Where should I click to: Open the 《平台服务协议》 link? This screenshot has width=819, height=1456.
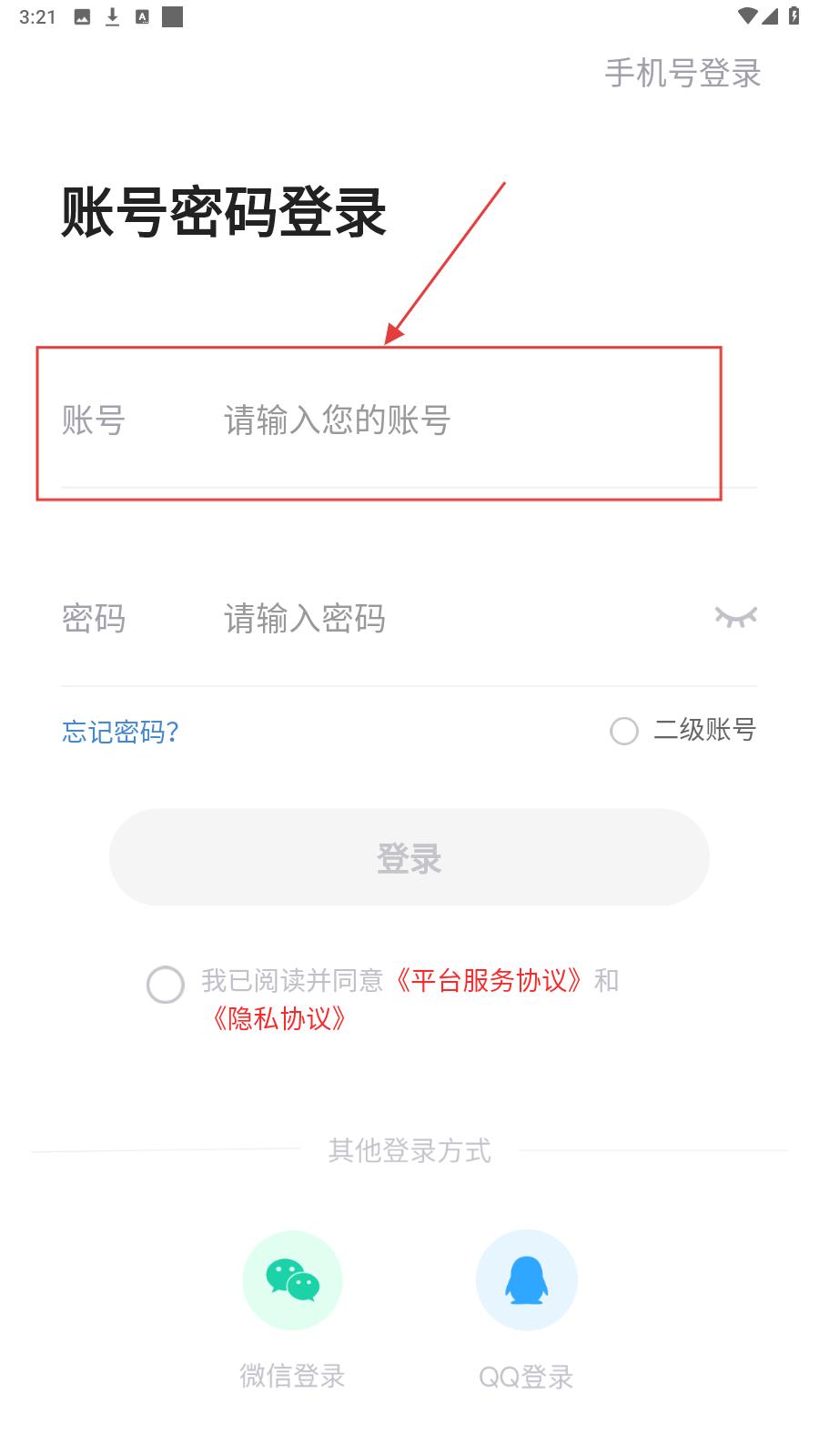coord(489,981)
